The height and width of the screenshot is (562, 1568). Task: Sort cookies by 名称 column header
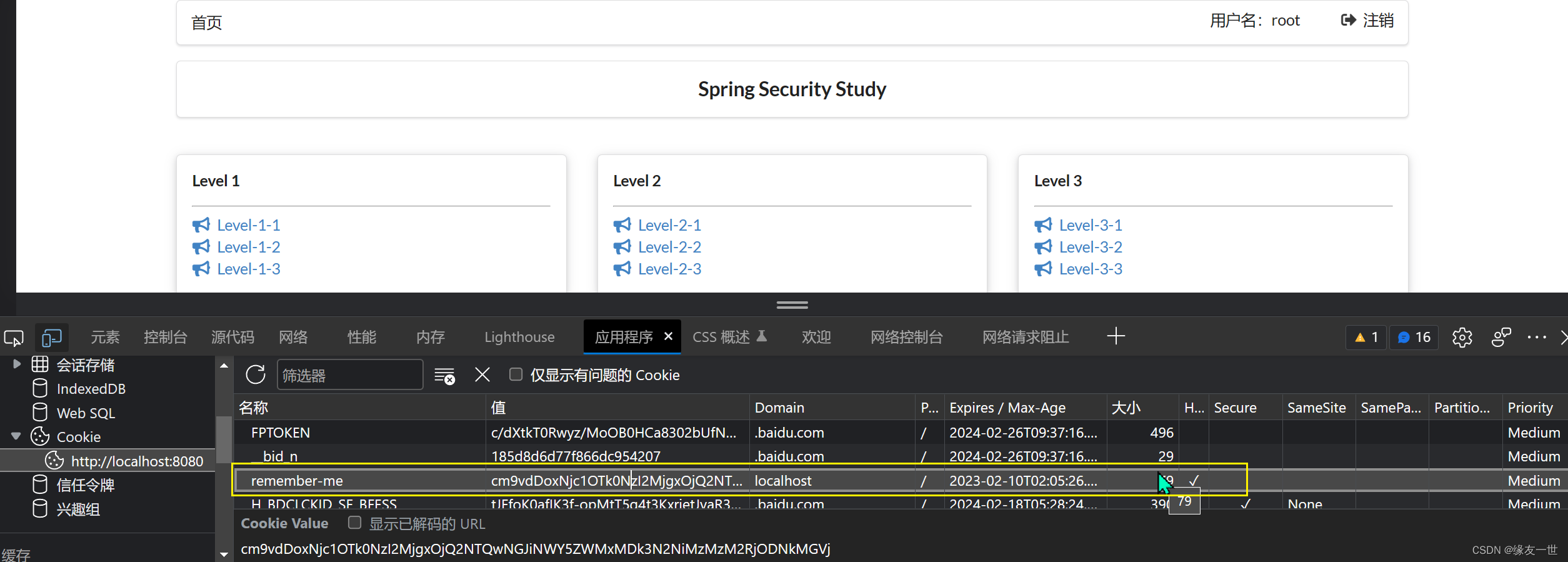pos(360,408)
